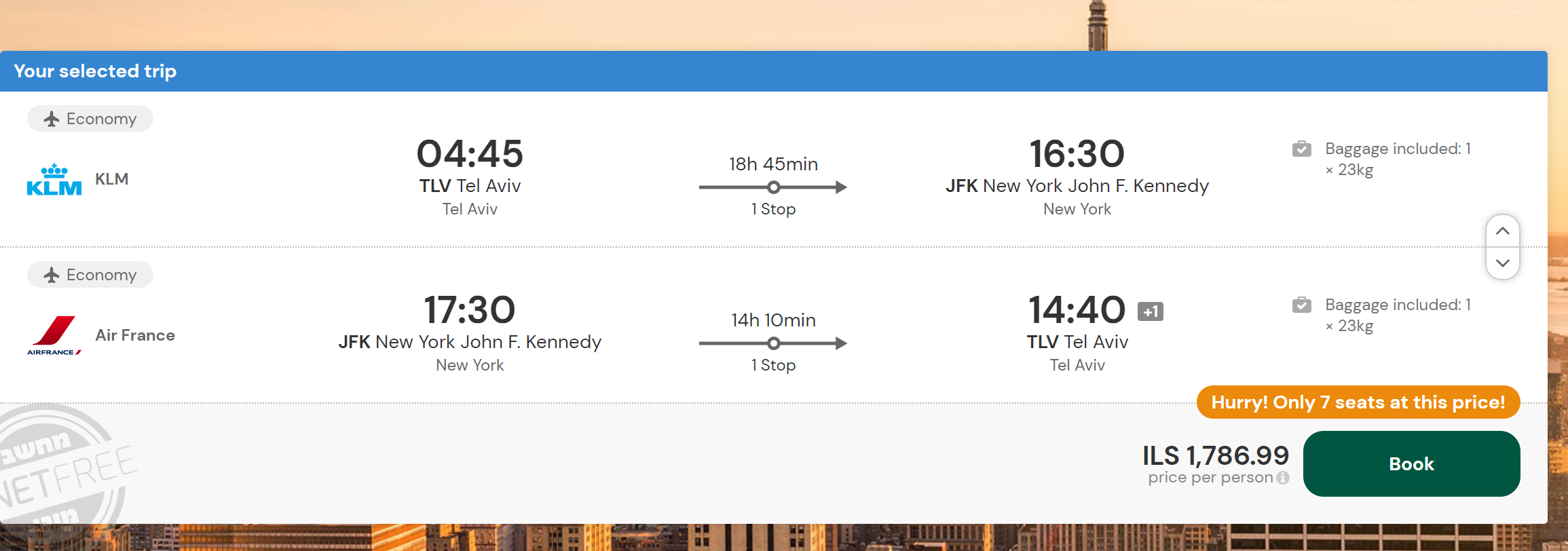Click the Air France logo

pos(54,335)
